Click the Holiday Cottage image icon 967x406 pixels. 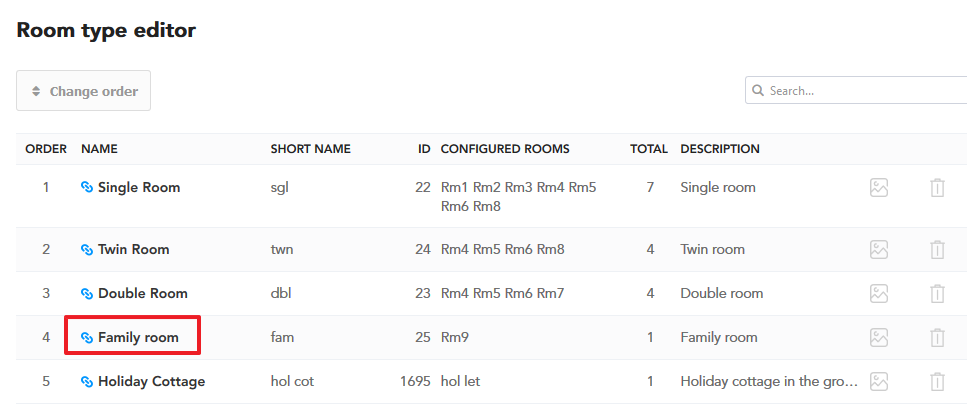[x=879, y=382]
